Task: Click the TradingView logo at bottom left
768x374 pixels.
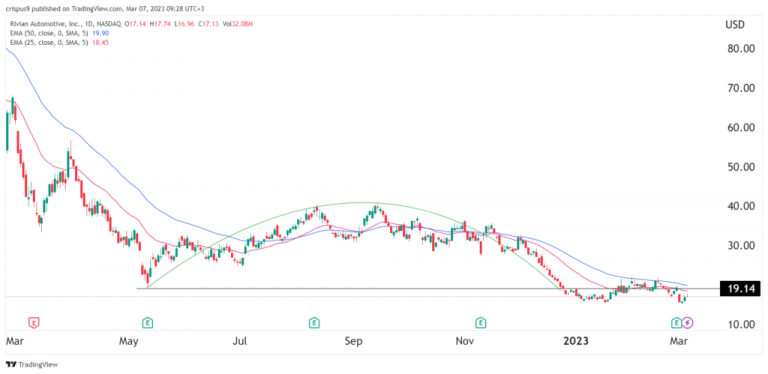Action: tap(31, 365)
